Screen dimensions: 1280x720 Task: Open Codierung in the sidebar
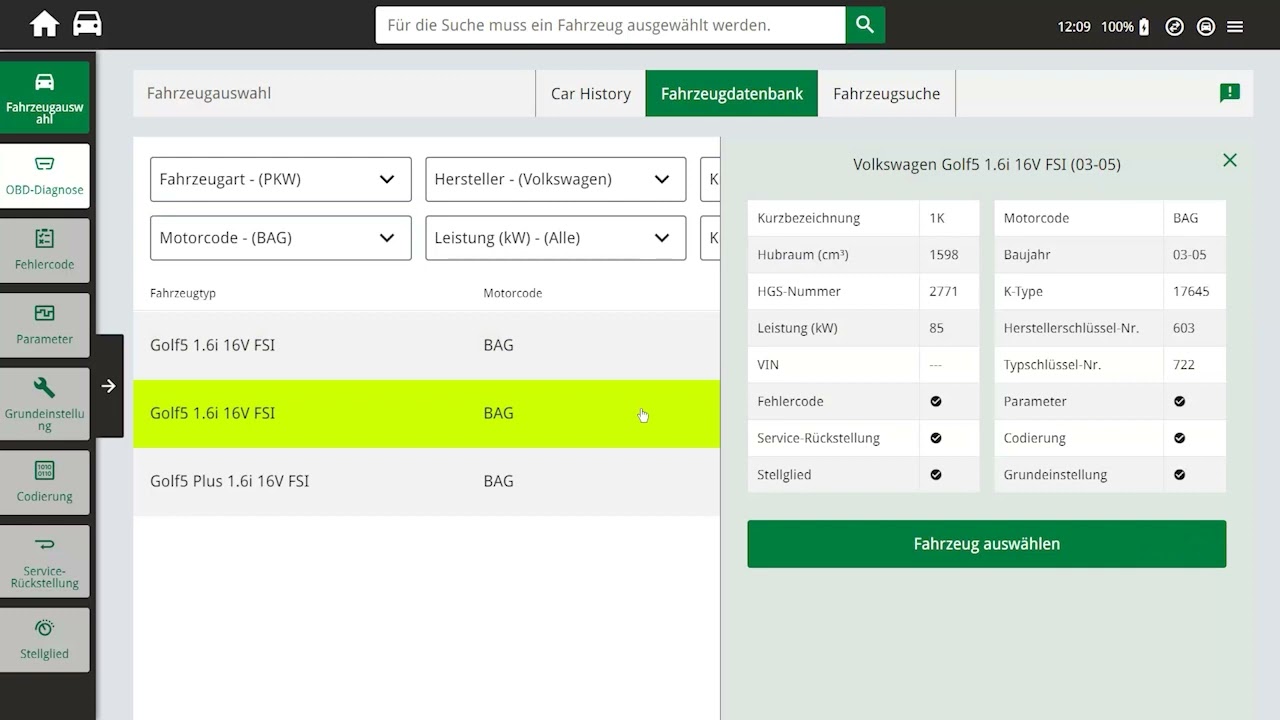click(x=45, y=482)
